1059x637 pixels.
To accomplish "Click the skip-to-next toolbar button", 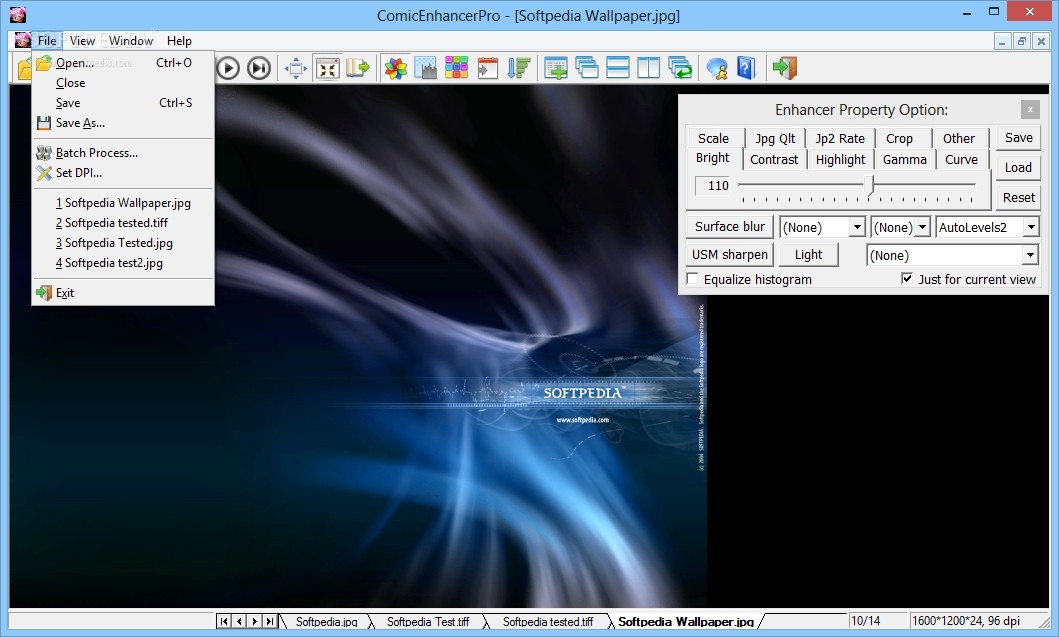I will pyautogui.click(x=259, y=68).
